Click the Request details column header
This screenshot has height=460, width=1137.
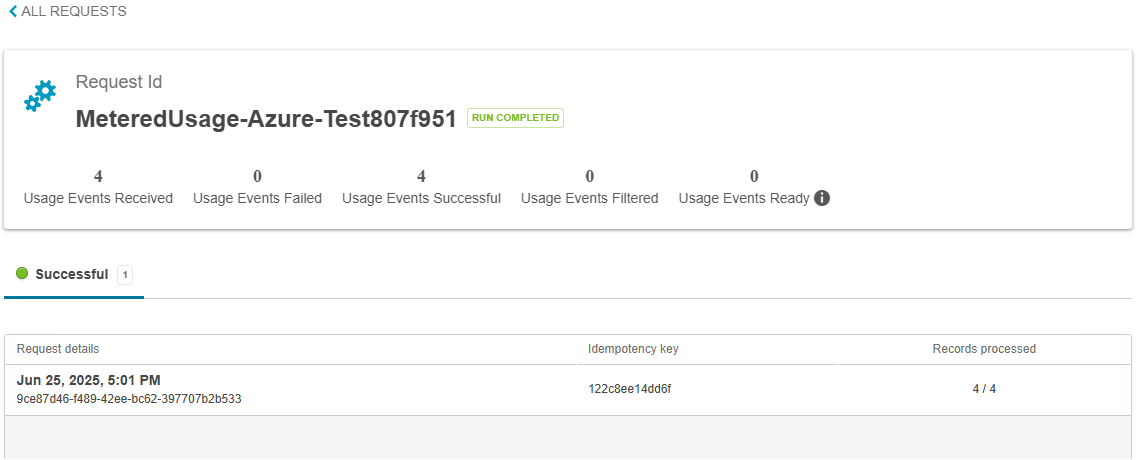tap(58, 349)
